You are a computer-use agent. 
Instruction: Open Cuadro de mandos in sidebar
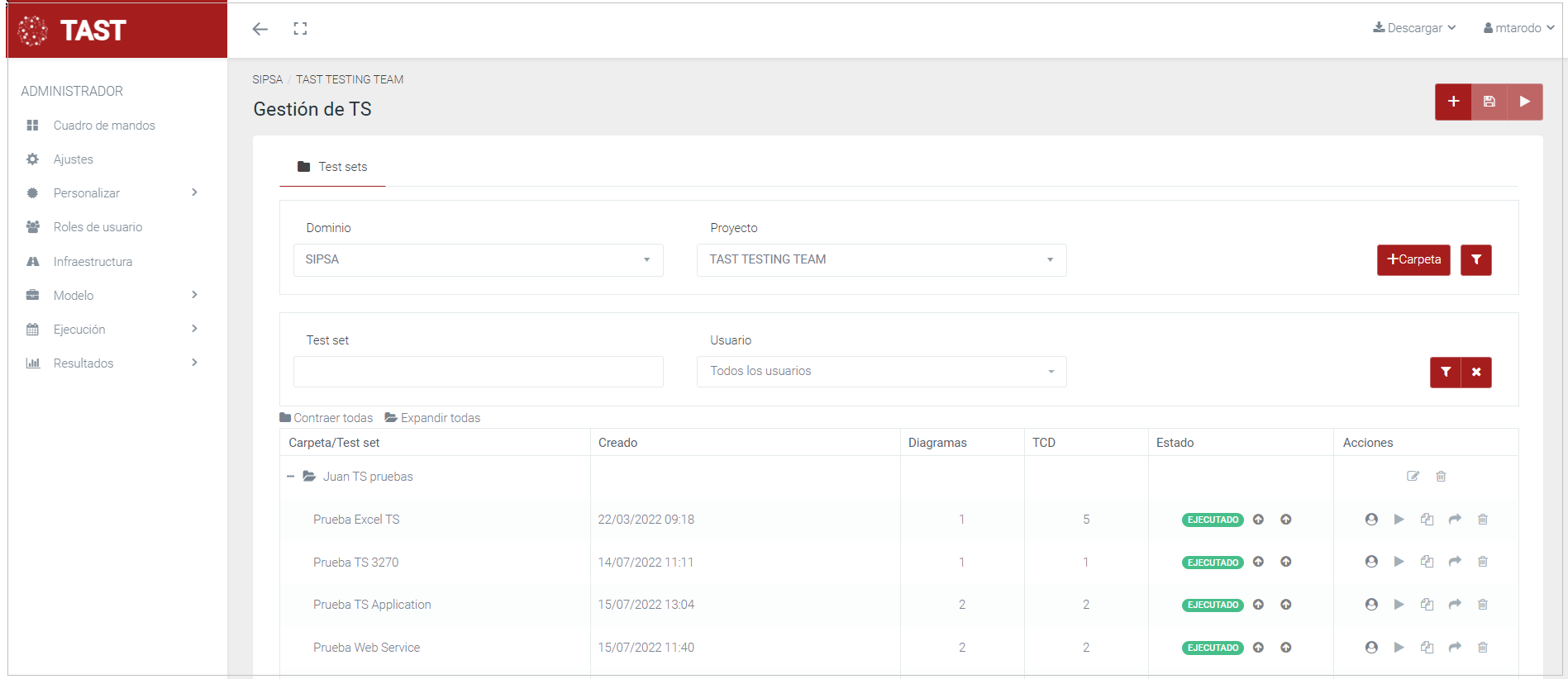(x=104, y=126)
